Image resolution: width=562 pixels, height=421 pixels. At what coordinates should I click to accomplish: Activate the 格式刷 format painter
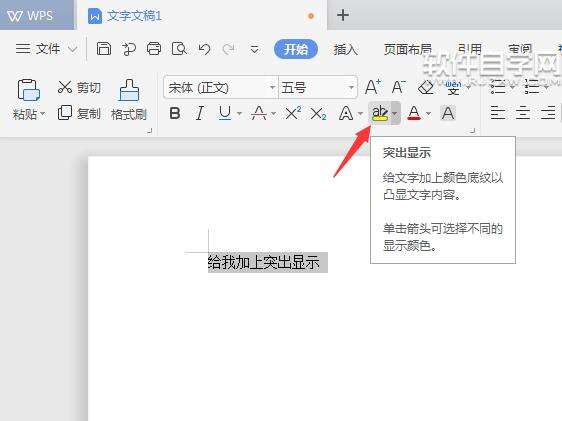tap(129, 100)
